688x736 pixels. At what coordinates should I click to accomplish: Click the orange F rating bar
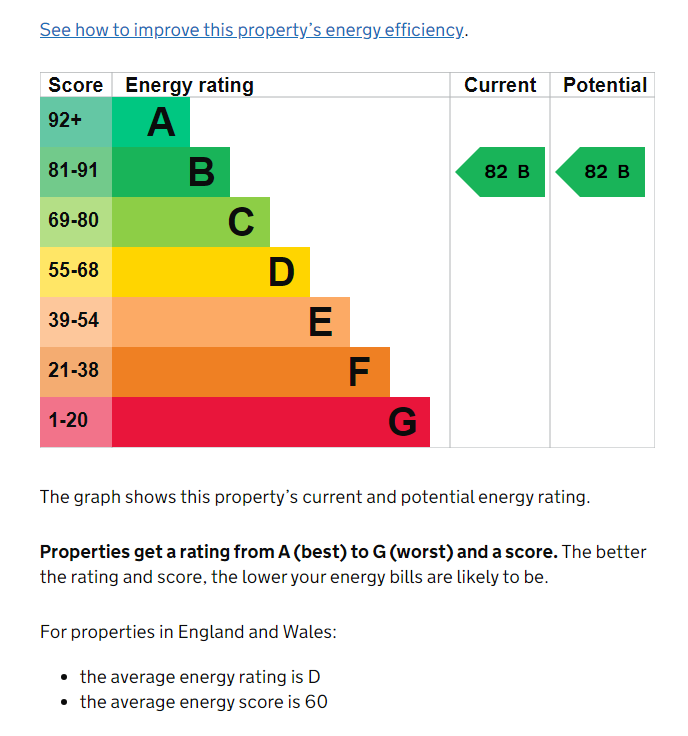(251, 372)
